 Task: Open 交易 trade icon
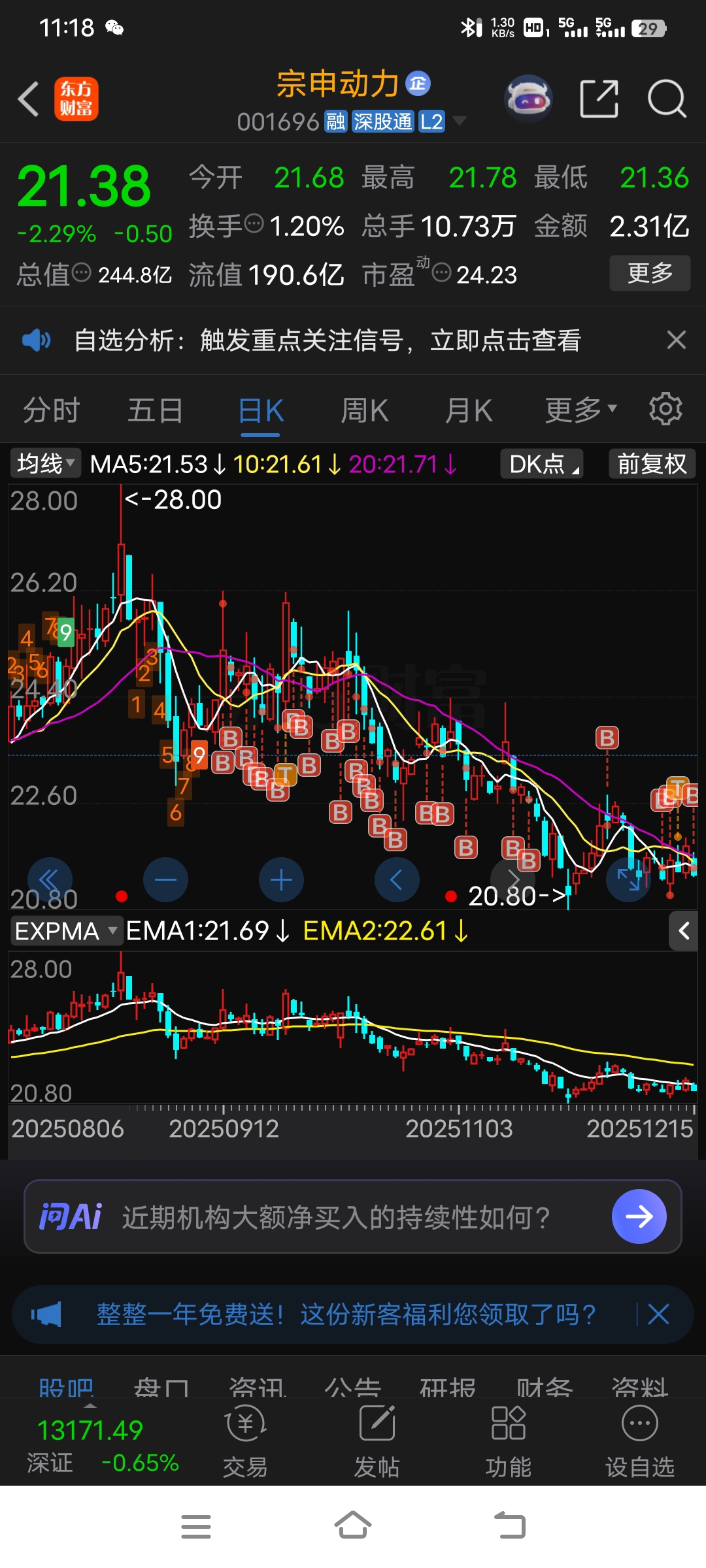coord(246,1442)
